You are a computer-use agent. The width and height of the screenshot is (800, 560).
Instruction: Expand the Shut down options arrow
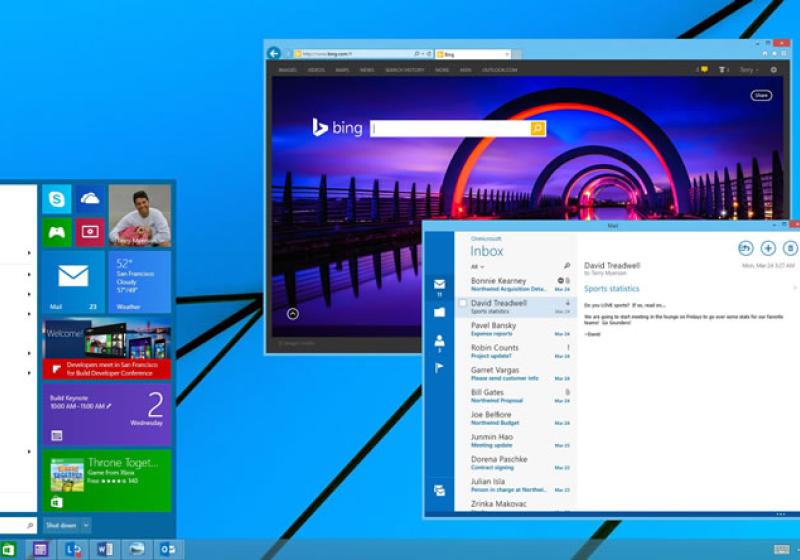pyautogui.click(x=86, y=525)
